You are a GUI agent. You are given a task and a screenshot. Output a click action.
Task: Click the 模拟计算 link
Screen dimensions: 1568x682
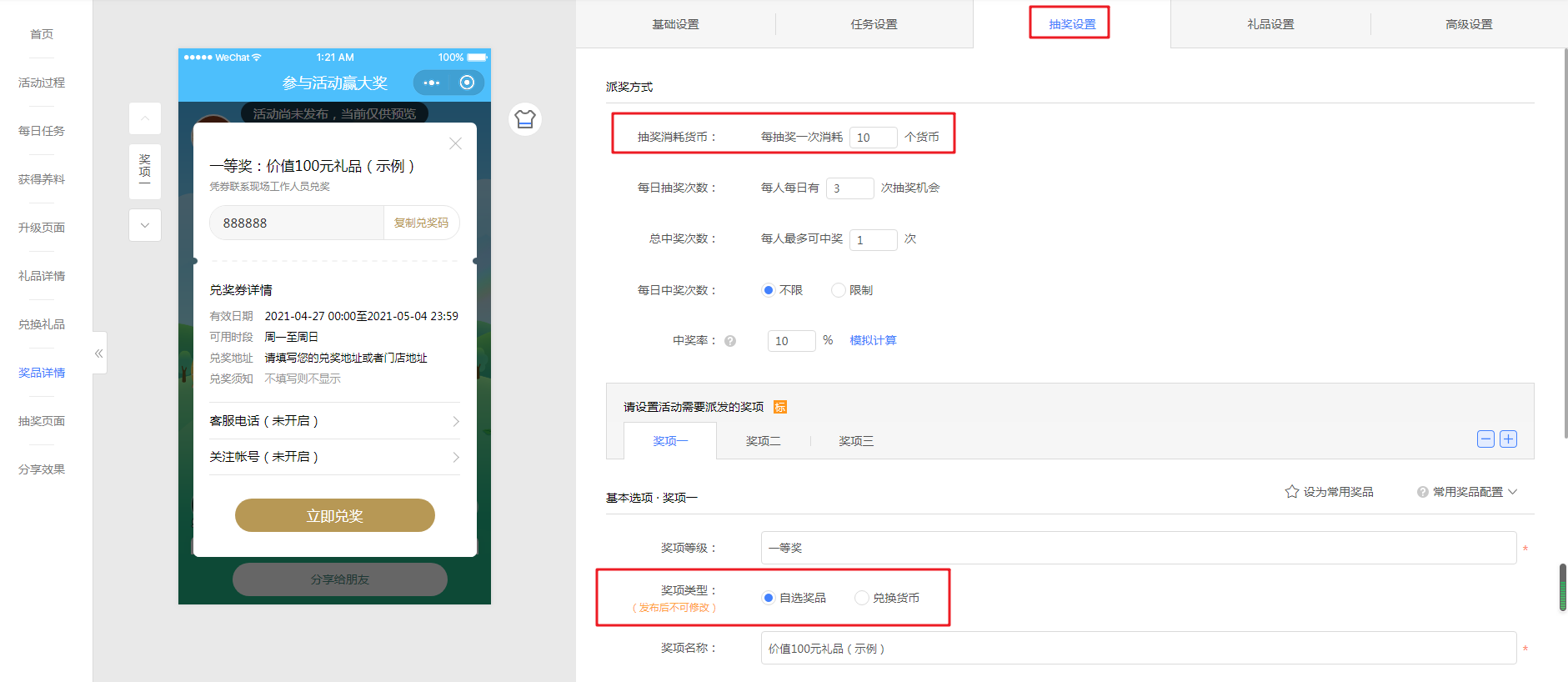tap(873, 340)
